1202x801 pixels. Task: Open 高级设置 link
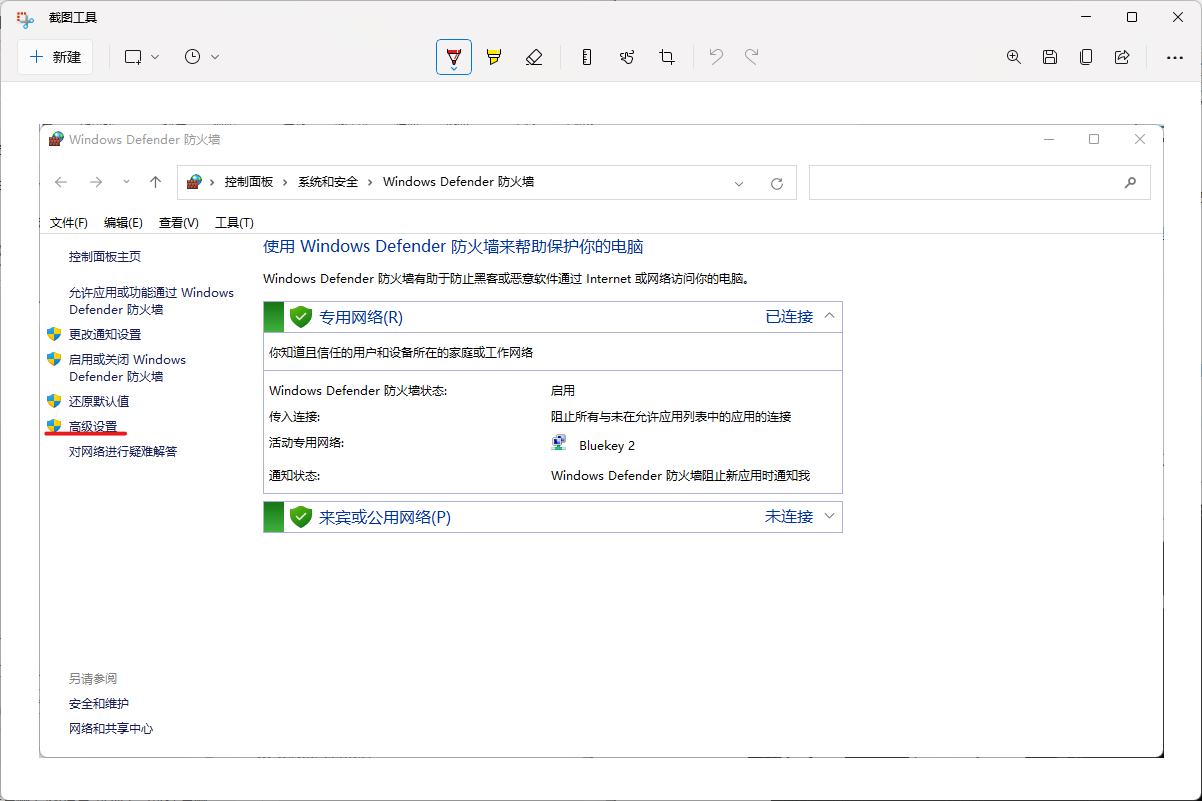click(x=93, y=427)
